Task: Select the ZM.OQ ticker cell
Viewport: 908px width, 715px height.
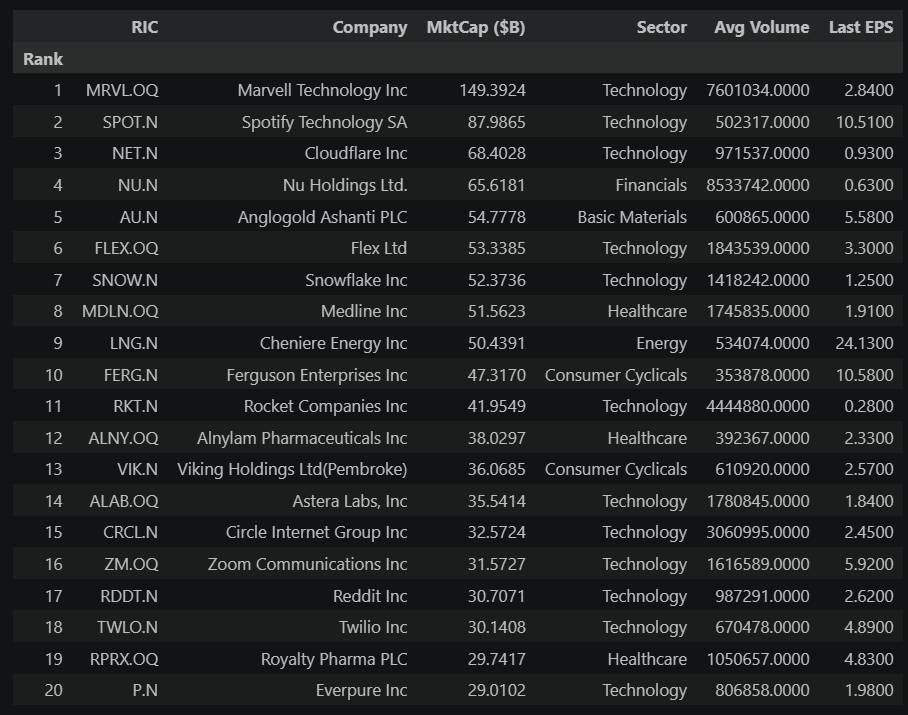Action: [131, 564]
